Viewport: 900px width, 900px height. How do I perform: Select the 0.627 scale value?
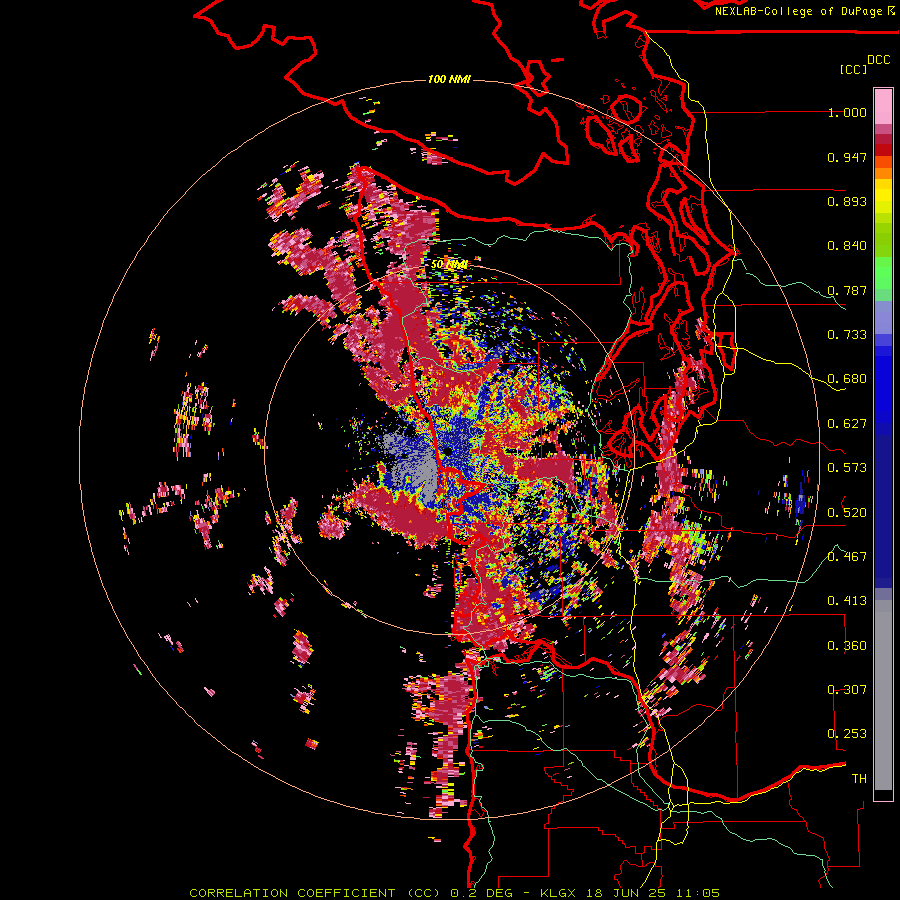pos(847,424)
